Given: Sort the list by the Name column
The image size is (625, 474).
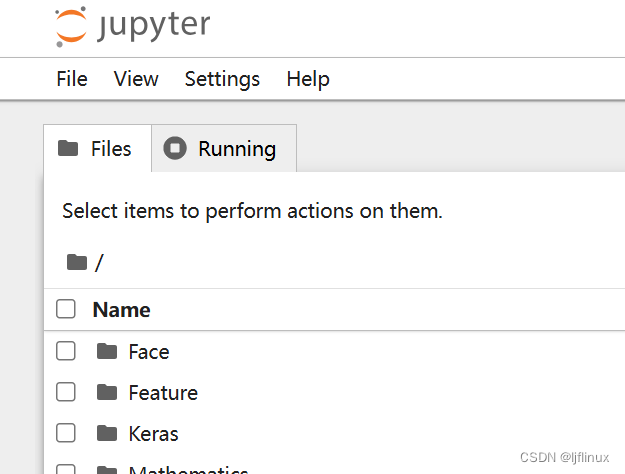Looking at the screenshot, I should [121, 310].
